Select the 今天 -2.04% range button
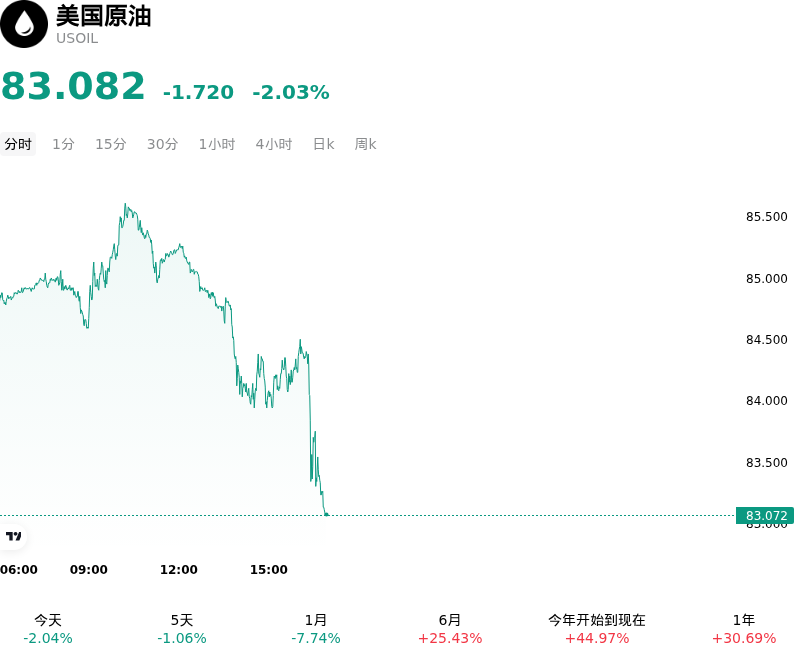 (x=48, y=629)
